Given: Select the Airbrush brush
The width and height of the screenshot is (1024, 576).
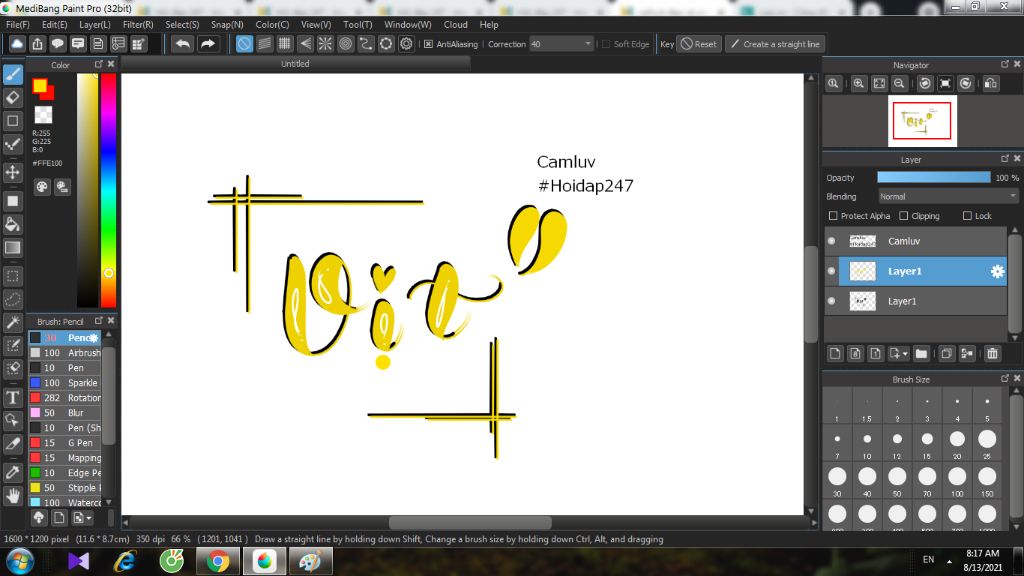Looking at the screenshot, I should tap(65, 353).
